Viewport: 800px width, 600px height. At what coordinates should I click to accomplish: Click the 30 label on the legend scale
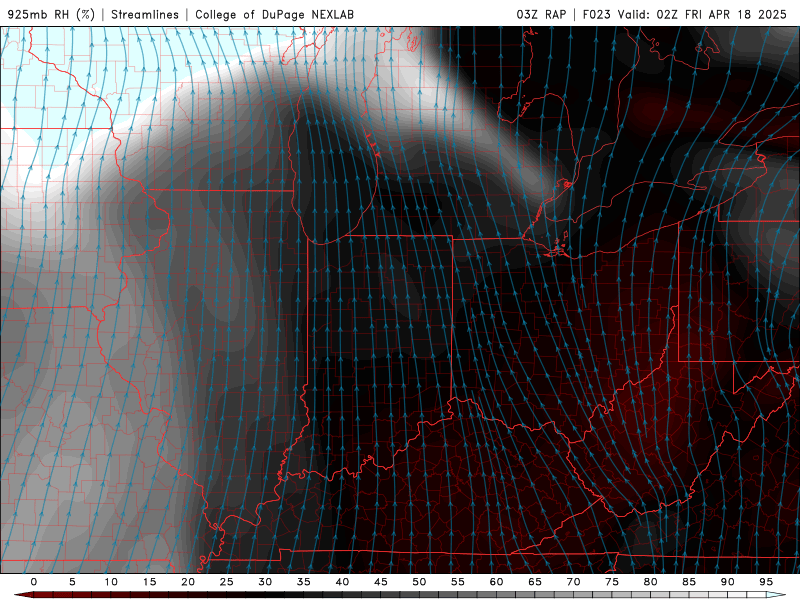265,582
